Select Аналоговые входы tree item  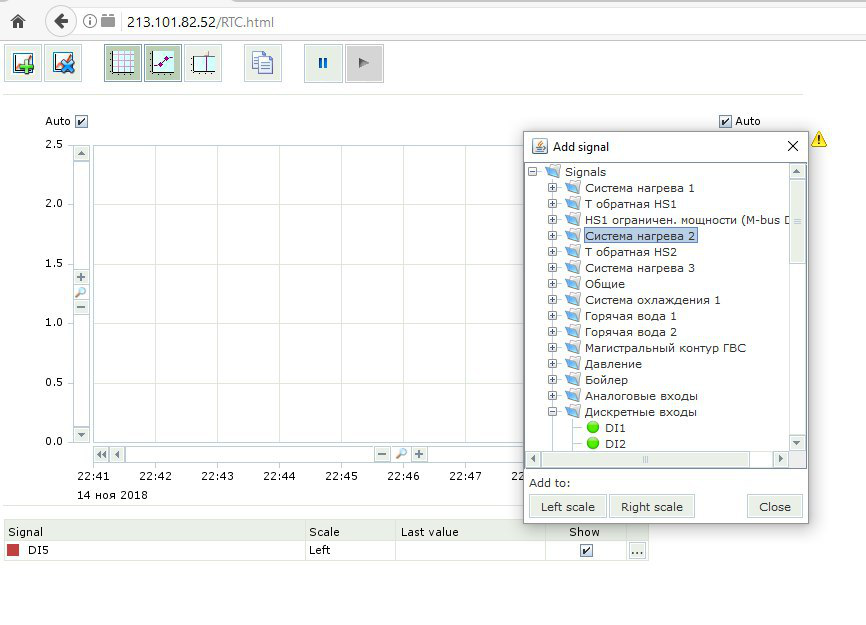[x=641, y=396]
